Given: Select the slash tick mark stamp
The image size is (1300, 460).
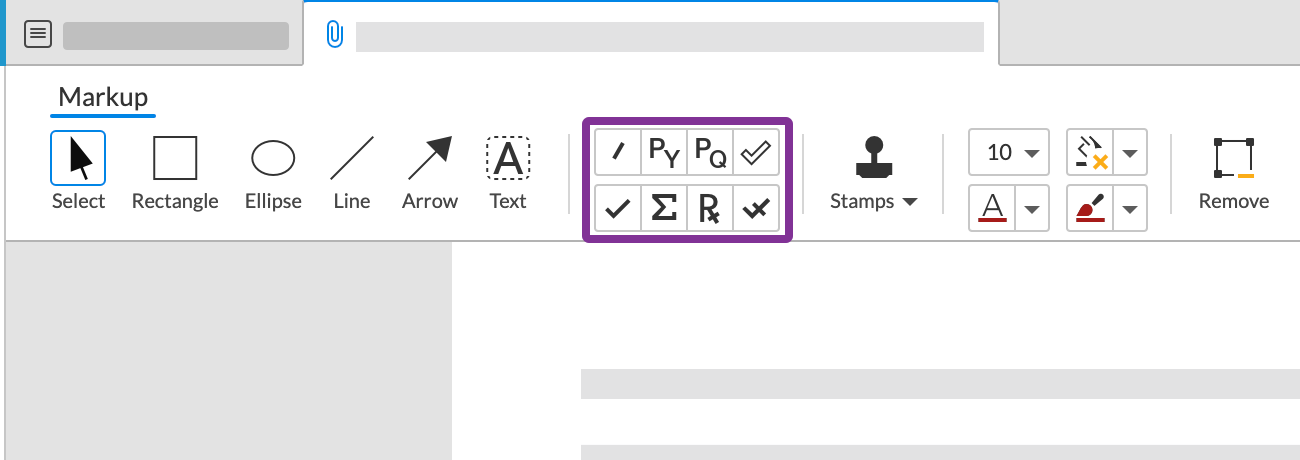Looking at the screenshot, I should 618,152.
